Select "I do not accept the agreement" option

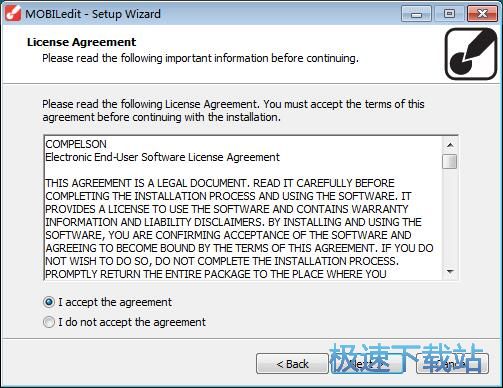tap(49, 322)
